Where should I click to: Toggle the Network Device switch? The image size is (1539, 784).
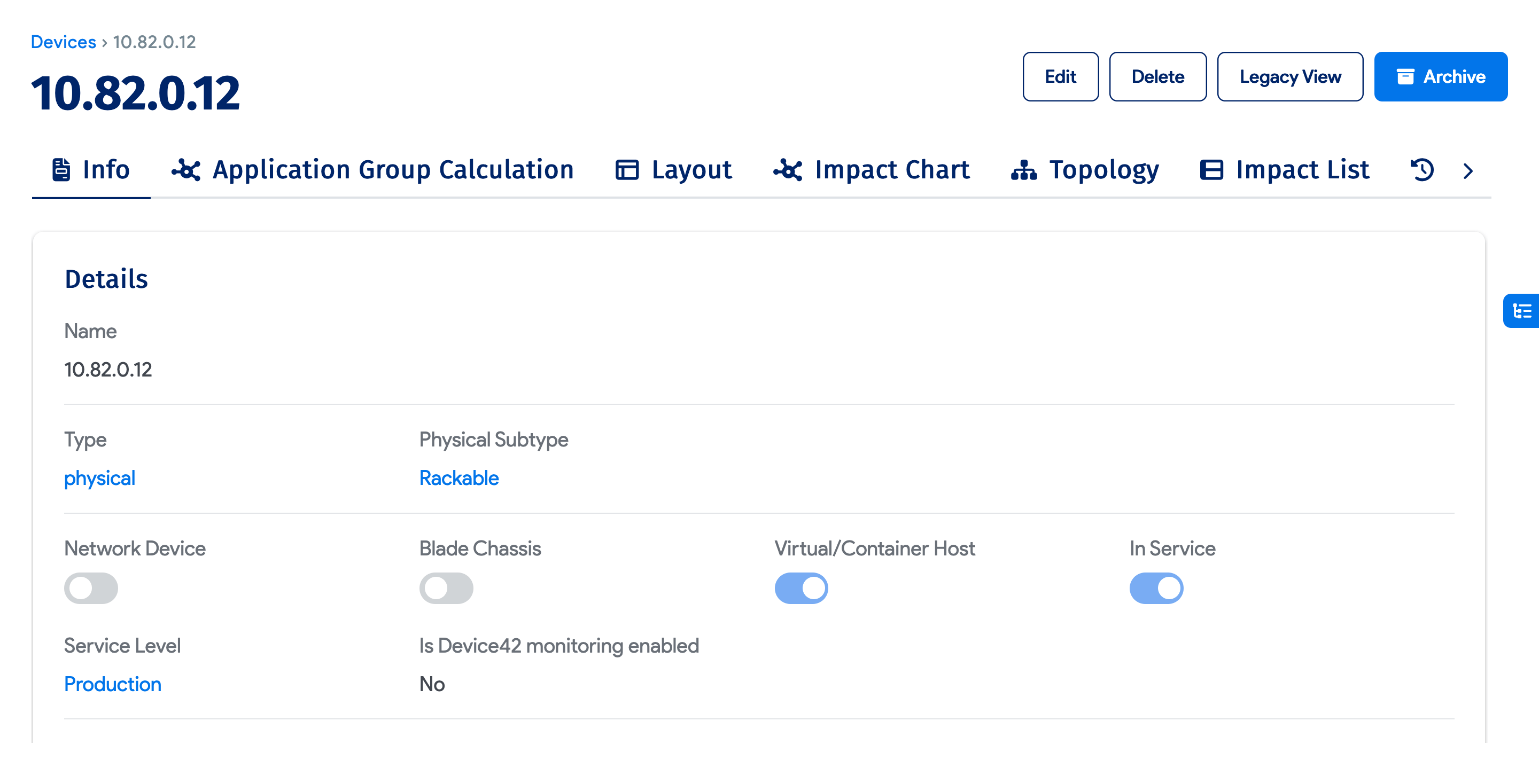[91, 588]
